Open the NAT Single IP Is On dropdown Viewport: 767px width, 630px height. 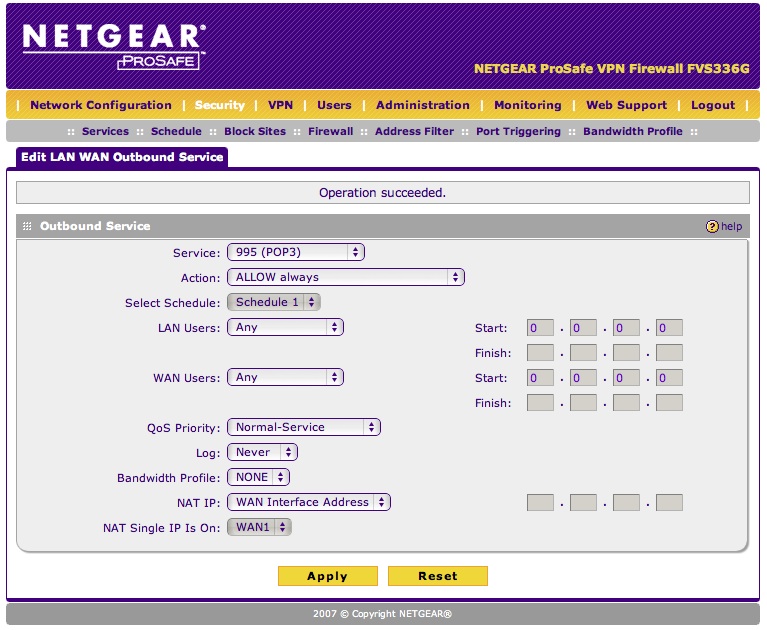(x=259, y=527)
